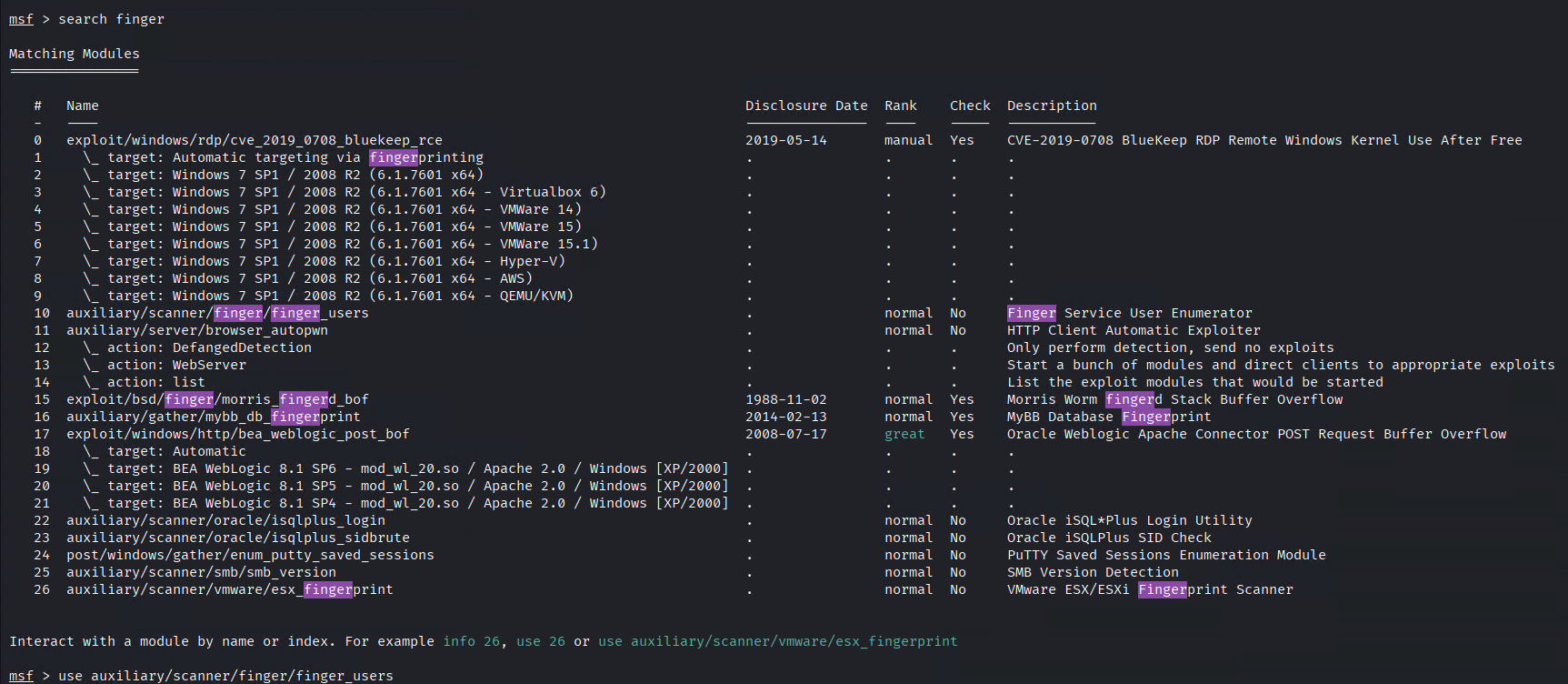Click the auxiliary/scanner/finger/finger_users module in row 10

point(217,313)
